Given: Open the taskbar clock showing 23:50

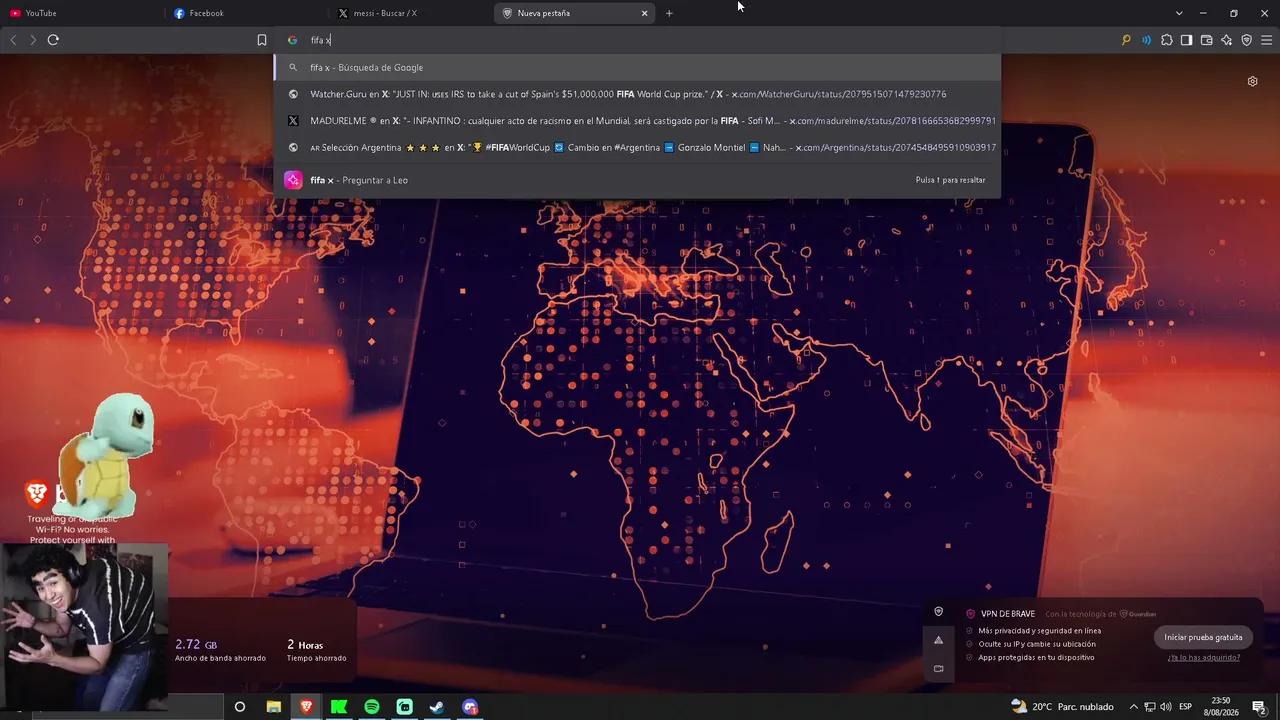Looking at the screenshot, I should point(1221,707).
